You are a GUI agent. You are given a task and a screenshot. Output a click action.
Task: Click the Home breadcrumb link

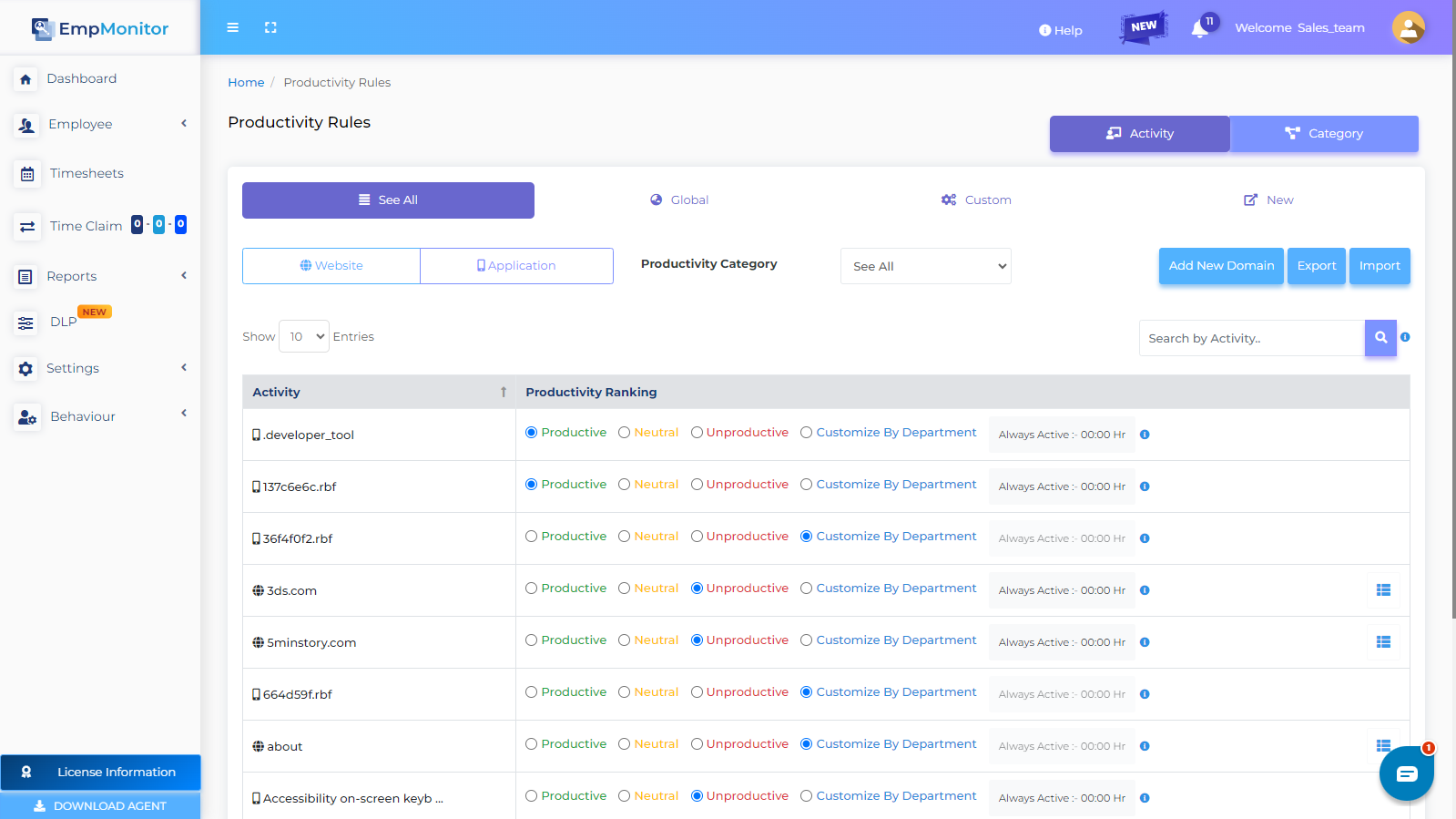[x=246, y=83]
